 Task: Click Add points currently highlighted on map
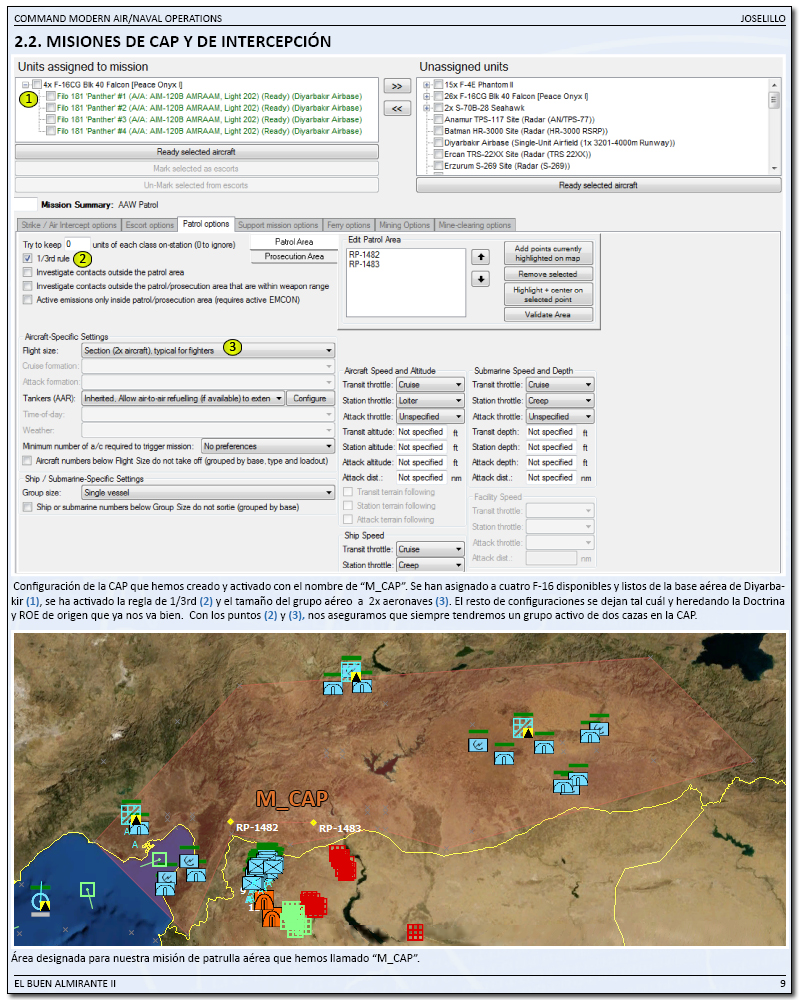pos(548,253)
